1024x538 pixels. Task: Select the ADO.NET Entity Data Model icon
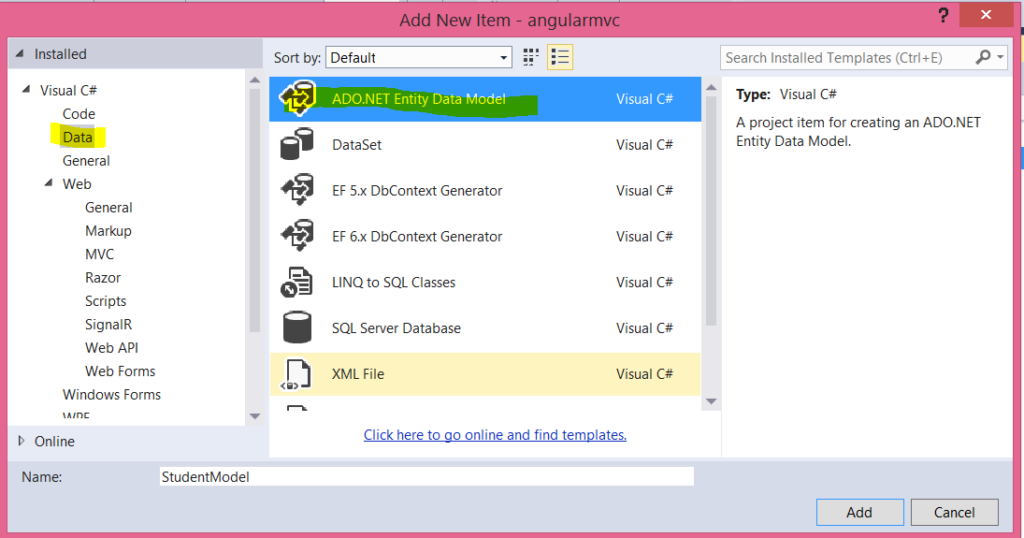click(x=297, y=99)
